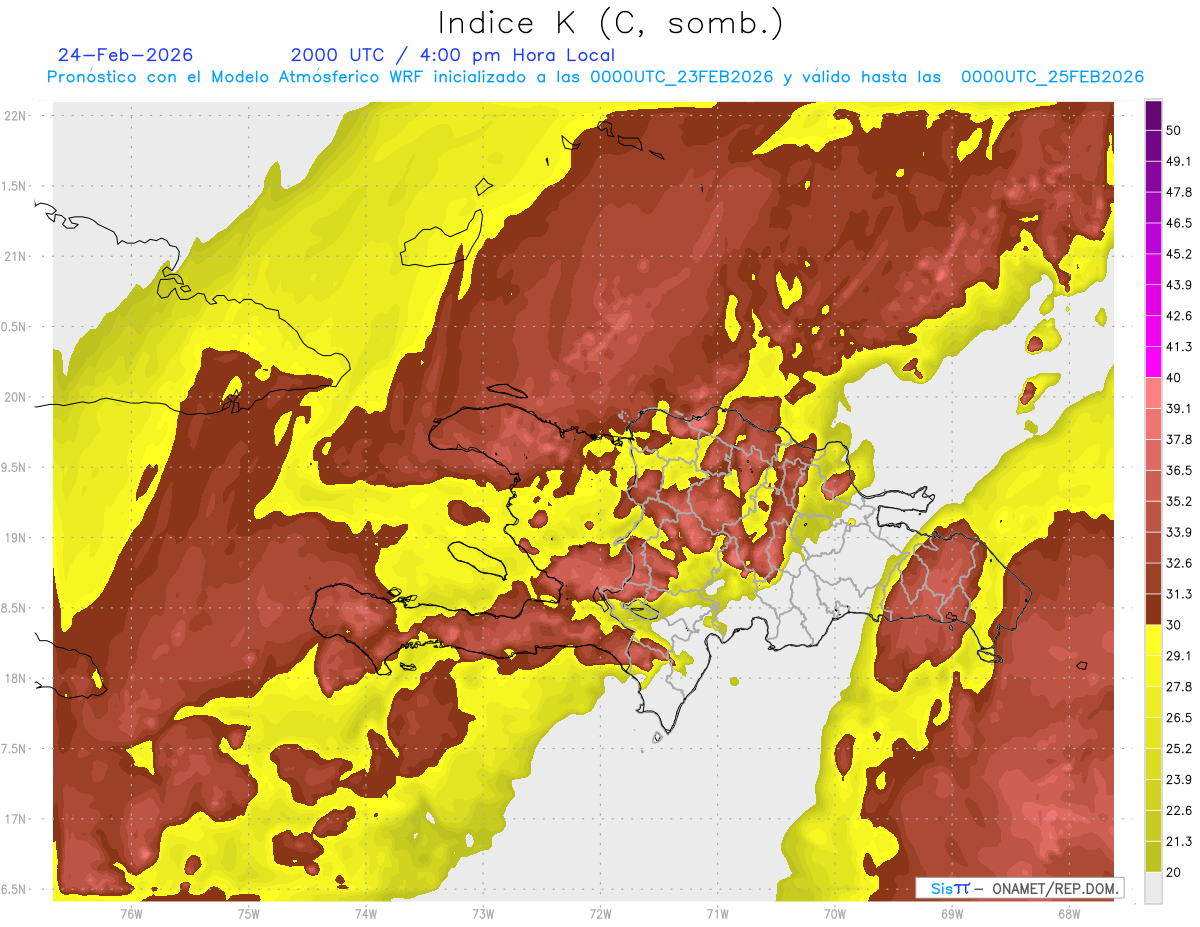This screenshot has width=1200, height=927.
Task: Click the "46.5" color bar value
Action: click(1178, 223)
